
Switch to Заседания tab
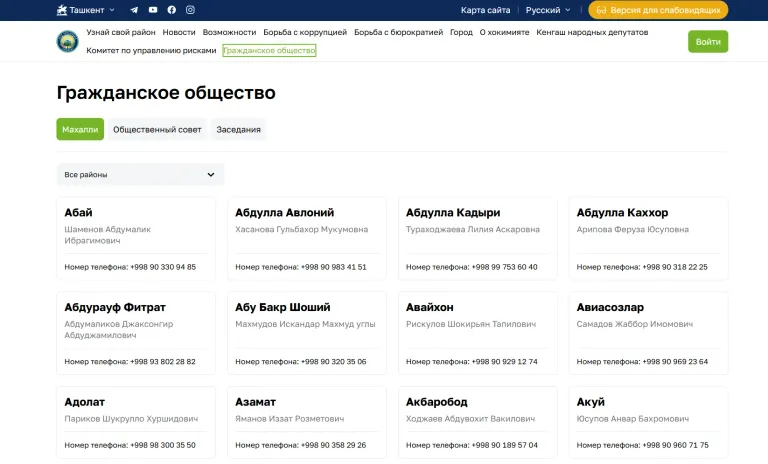(x=239, y=129)
